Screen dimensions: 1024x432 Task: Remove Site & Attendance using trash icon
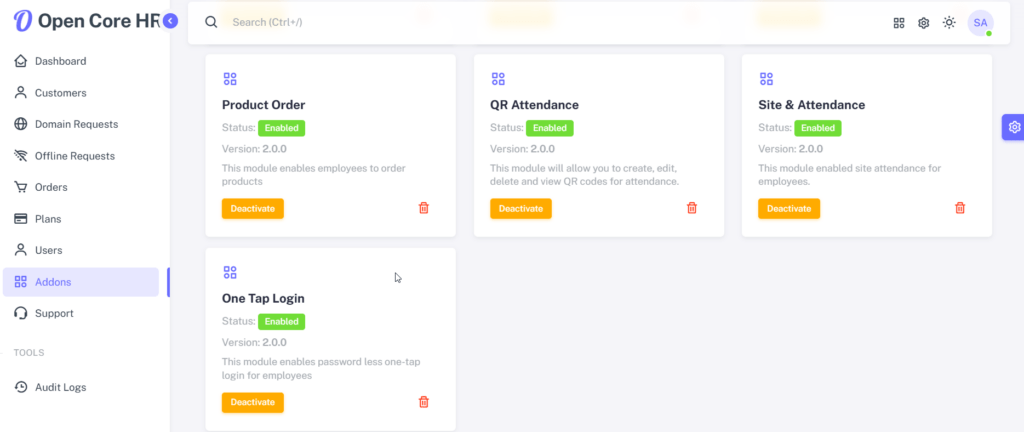tap(960, 208)
